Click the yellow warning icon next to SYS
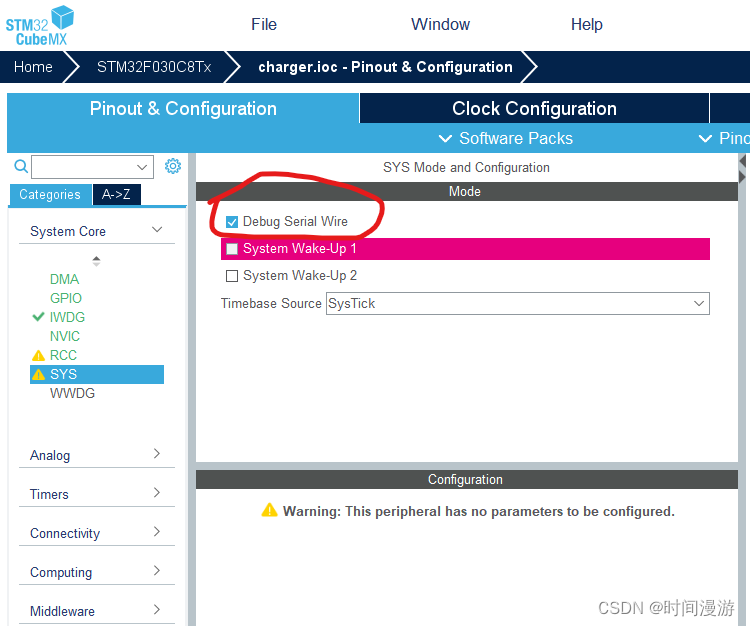The width and height of the screenshot is (750, 626). pyautogui.click(x=38, y=374)
